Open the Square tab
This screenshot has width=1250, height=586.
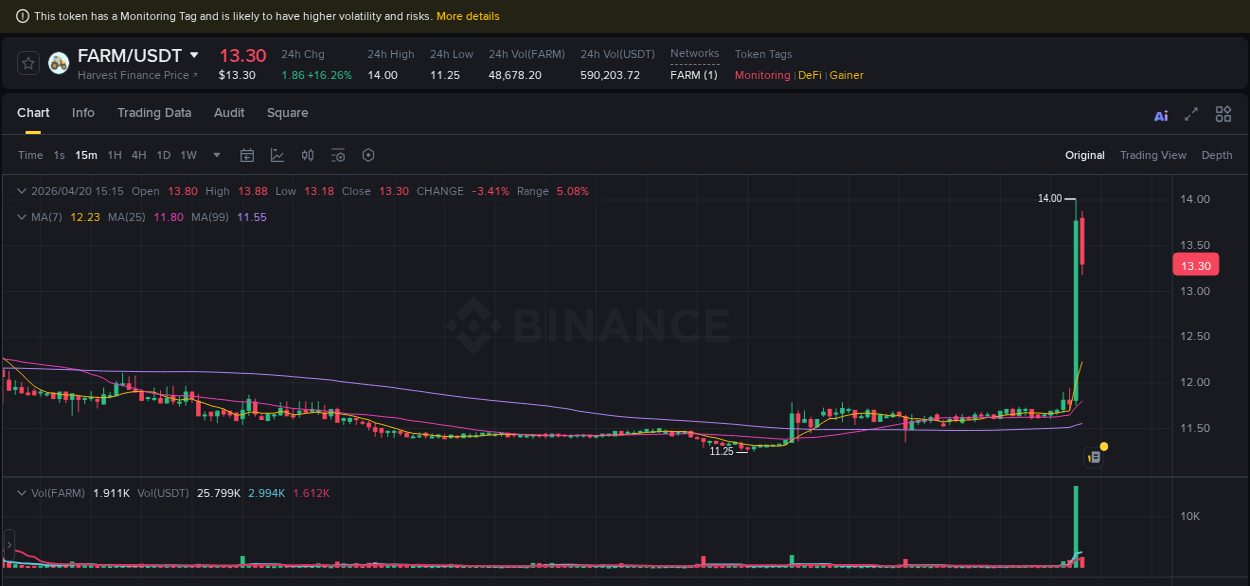287,113
